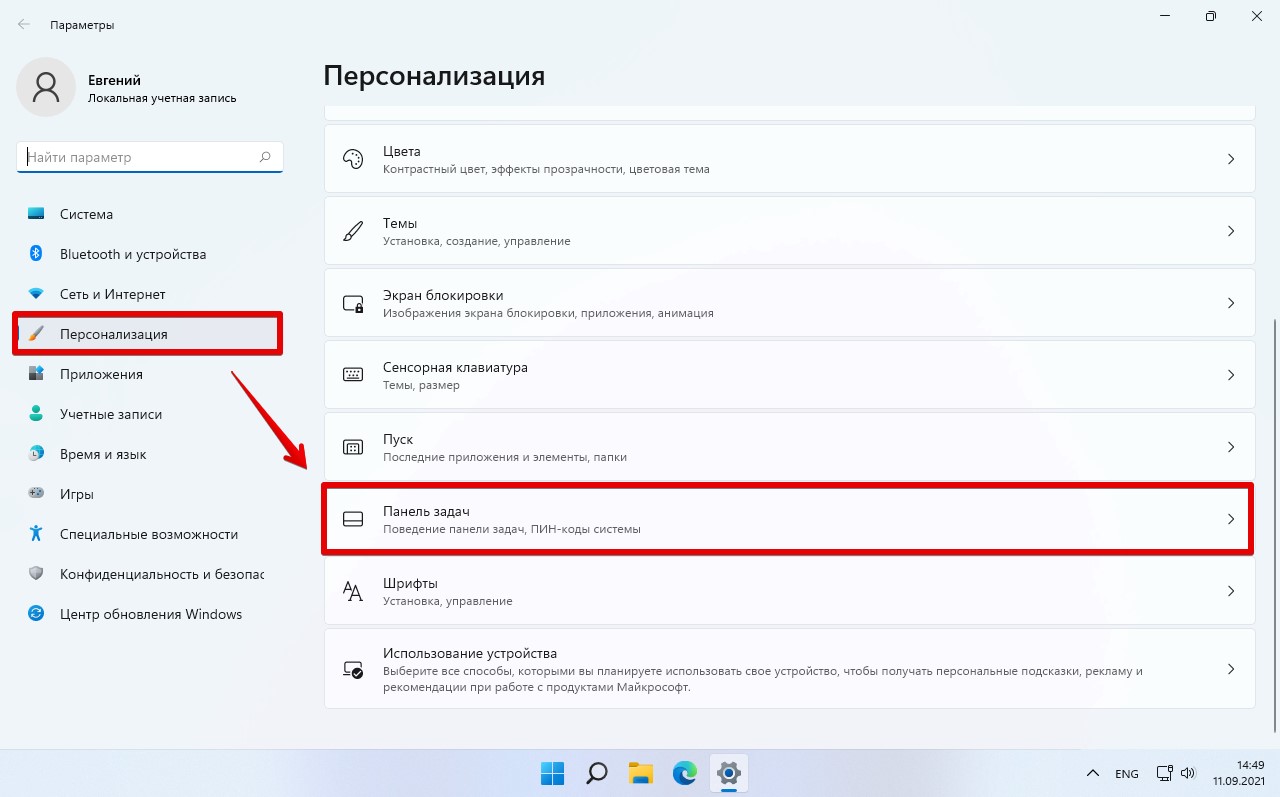Launch Microsoft Edge from the taskbar

(x=685, y=772)
